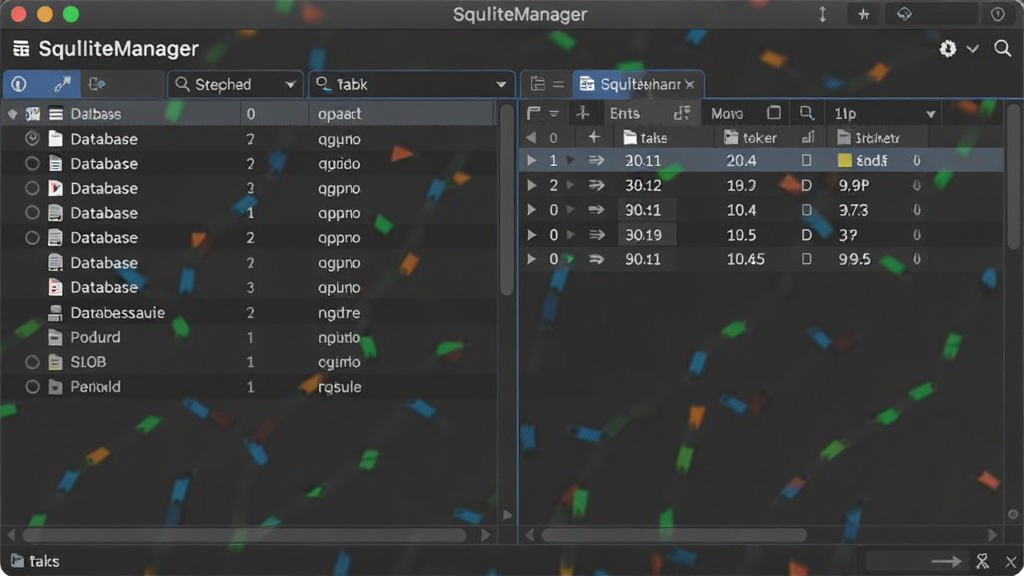Screen dimensions: 1024x576
Task: Toggle radio button for Database row with value 1
Action: pyautogui.click(x=32, y=213)
